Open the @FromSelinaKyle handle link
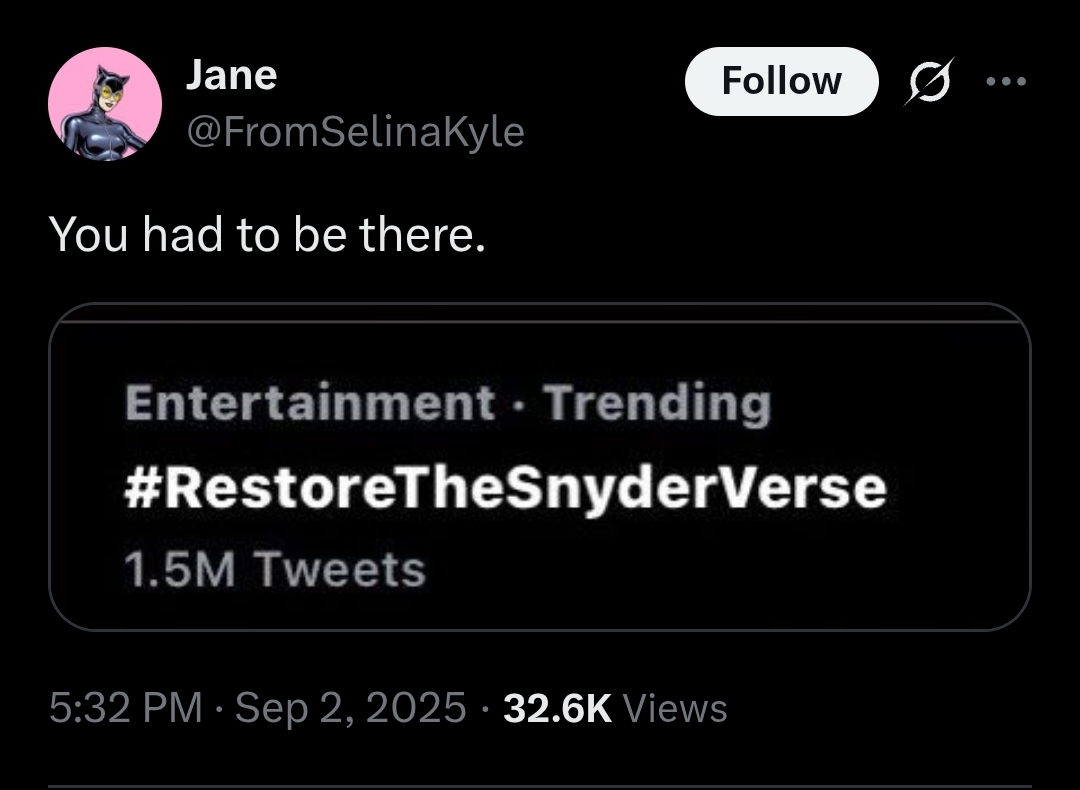Image resolution: width=1080 pixels, height=790 pixels. (x=355, y=132)
